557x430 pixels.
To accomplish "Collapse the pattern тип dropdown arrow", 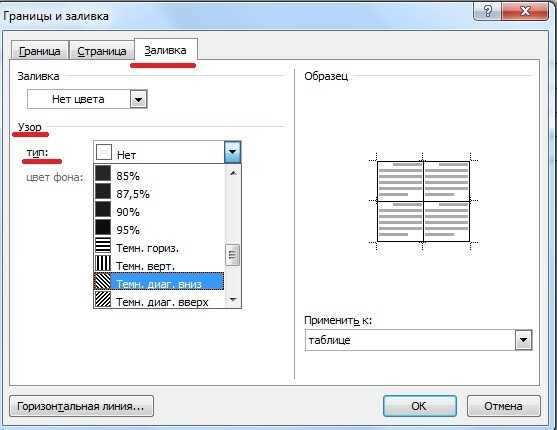I will [x=233, y=152].
